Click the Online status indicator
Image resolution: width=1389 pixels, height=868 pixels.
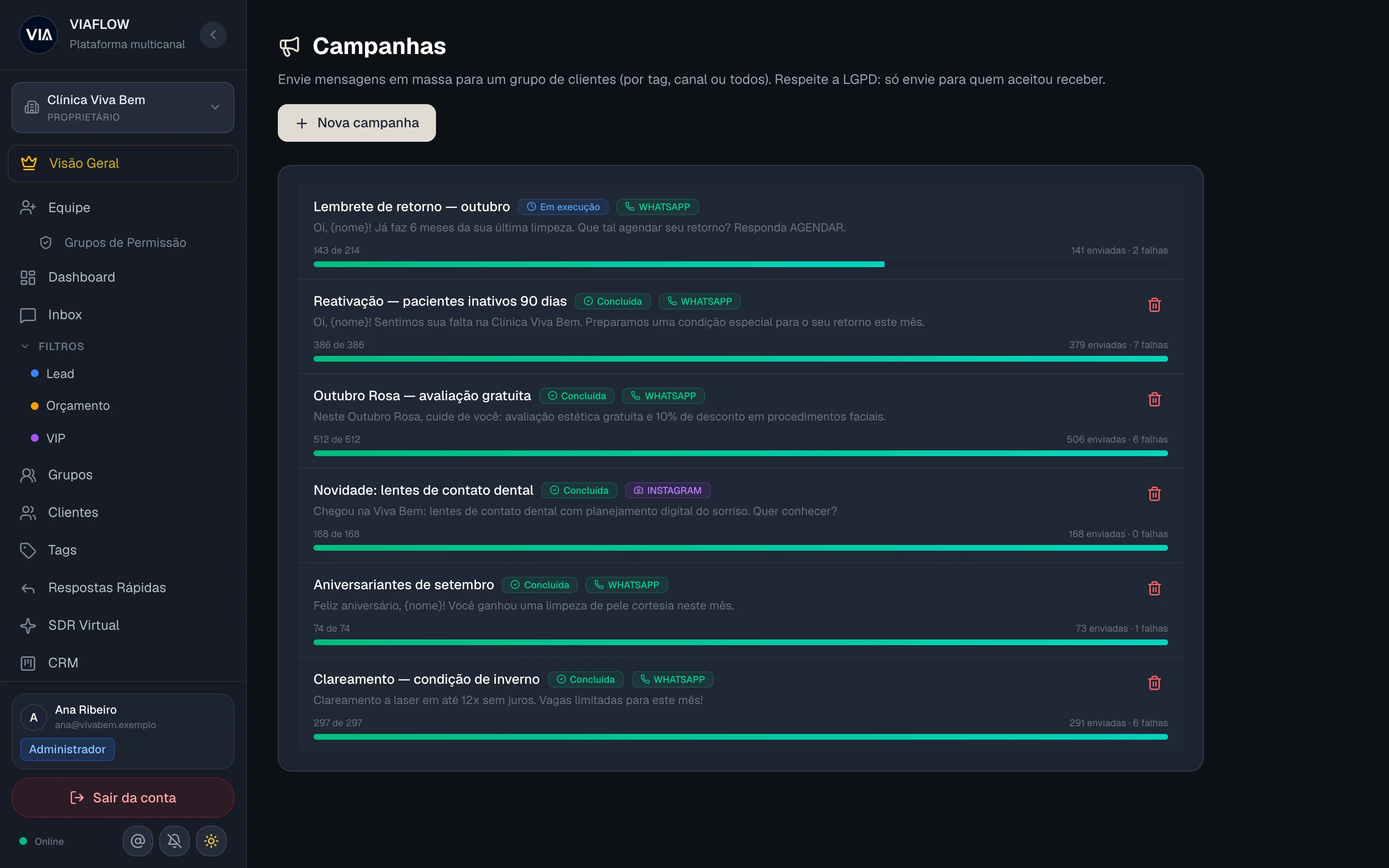(x=42, y=841)
